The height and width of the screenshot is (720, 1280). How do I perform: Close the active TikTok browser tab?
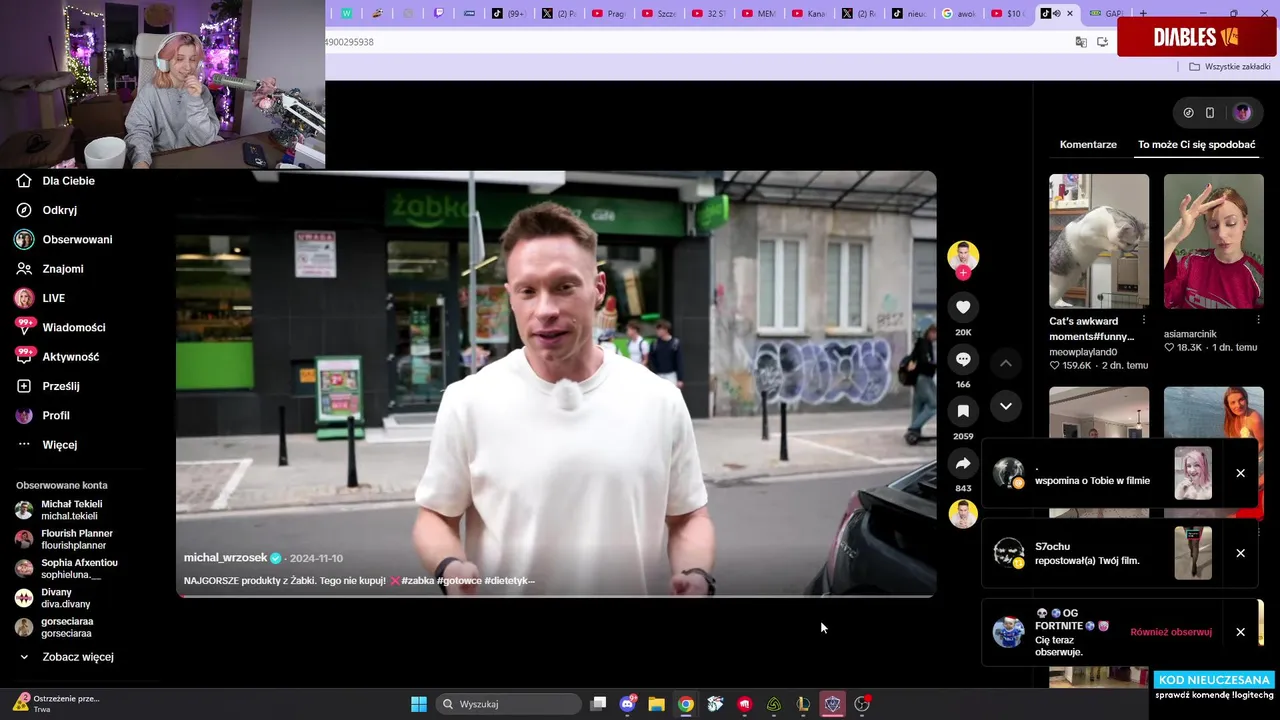1070,14
